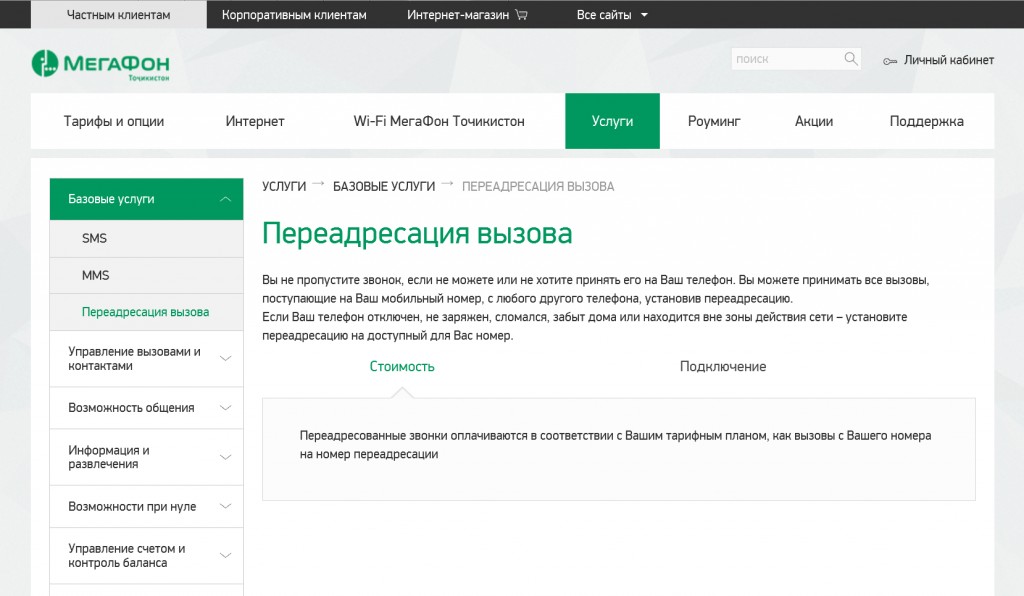
Task: Open the Тарифы и опции menu
Action: 114,121
